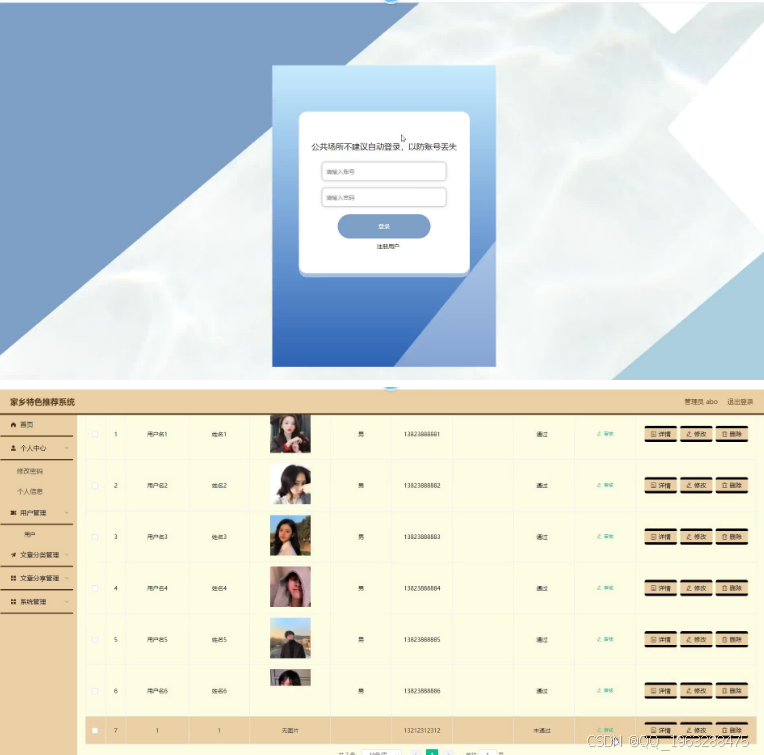764x755 pixels.
Task: Tick the checkbox for row 用户名6
Action: click(x=95, y=691)
